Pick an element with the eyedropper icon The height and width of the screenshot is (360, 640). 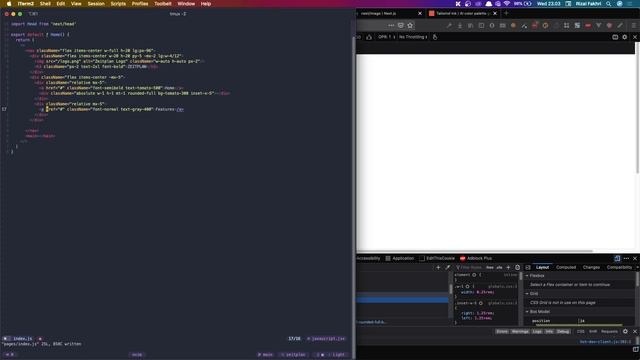click(x=448, y=267)
